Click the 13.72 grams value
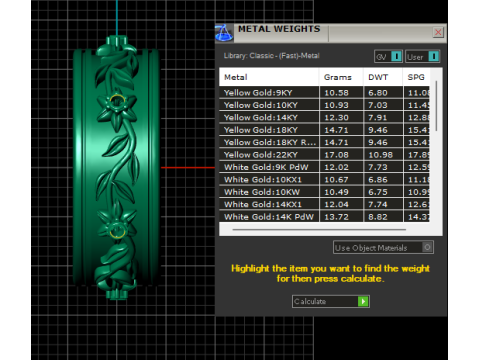The width and height of the screenshot is (480, 360). (336, 217)
